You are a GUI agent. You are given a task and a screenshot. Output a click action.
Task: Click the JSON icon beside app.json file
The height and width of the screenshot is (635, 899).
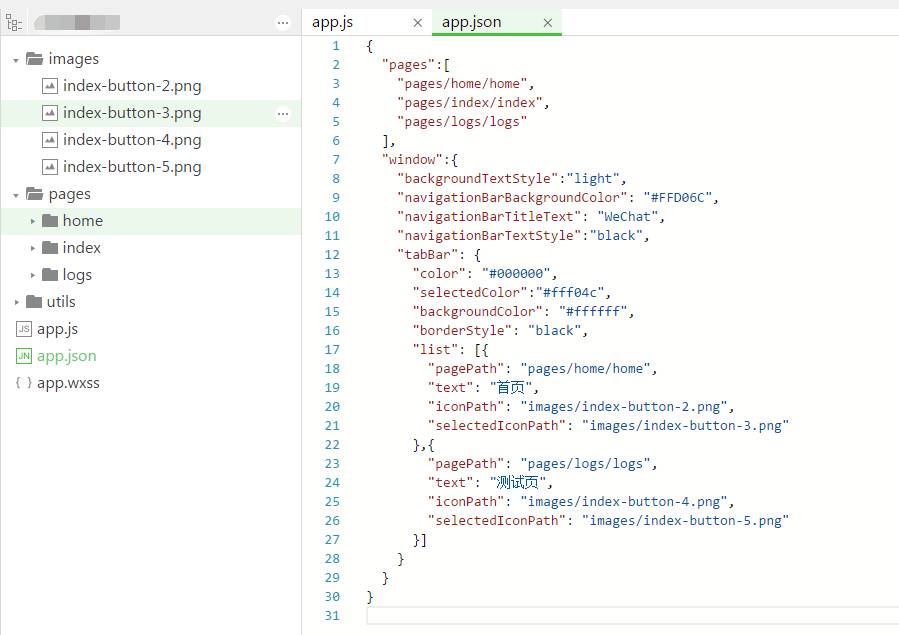[24, 356]
